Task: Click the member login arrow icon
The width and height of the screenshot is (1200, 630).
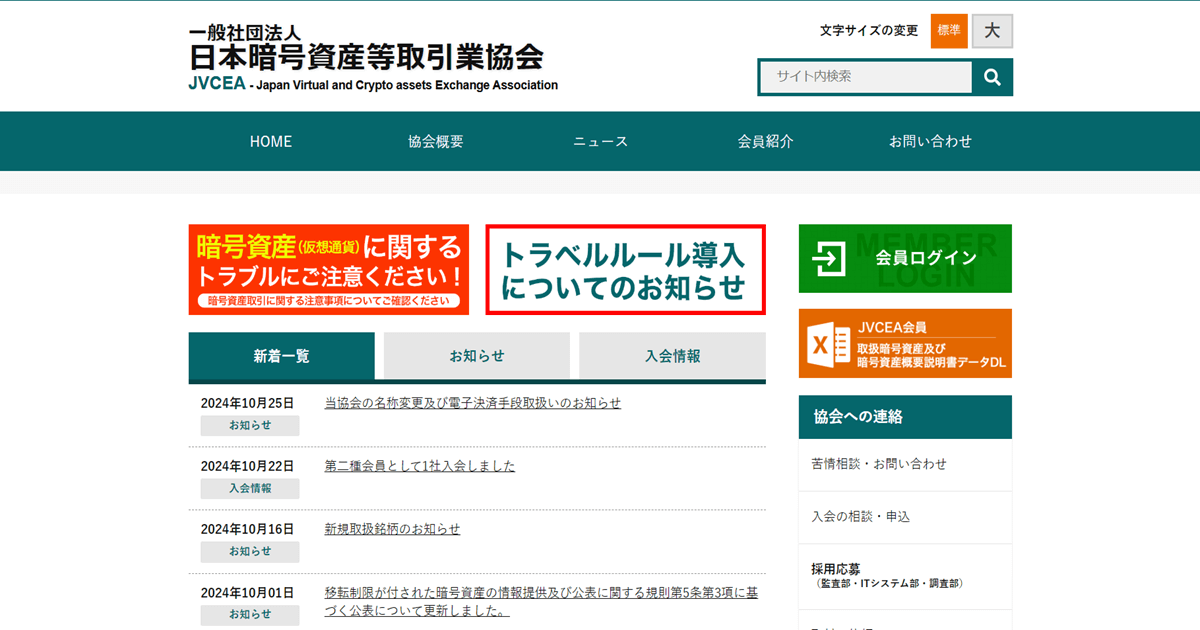Action: pos(829,259)
